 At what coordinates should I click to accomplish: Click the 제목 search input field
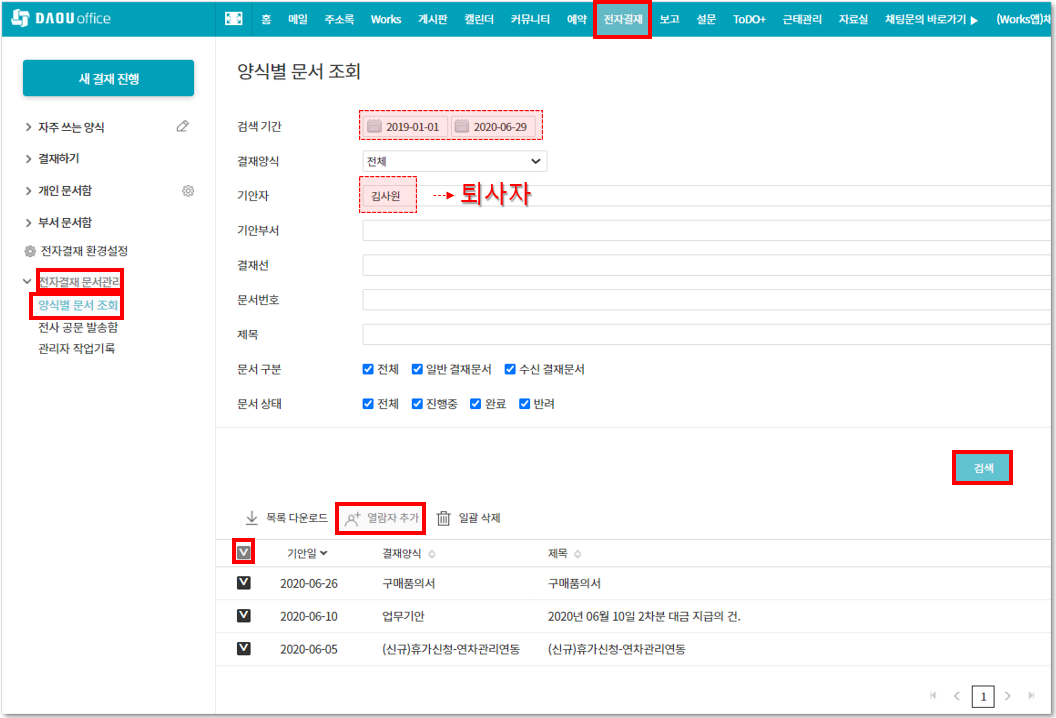(x=700, y=334)
